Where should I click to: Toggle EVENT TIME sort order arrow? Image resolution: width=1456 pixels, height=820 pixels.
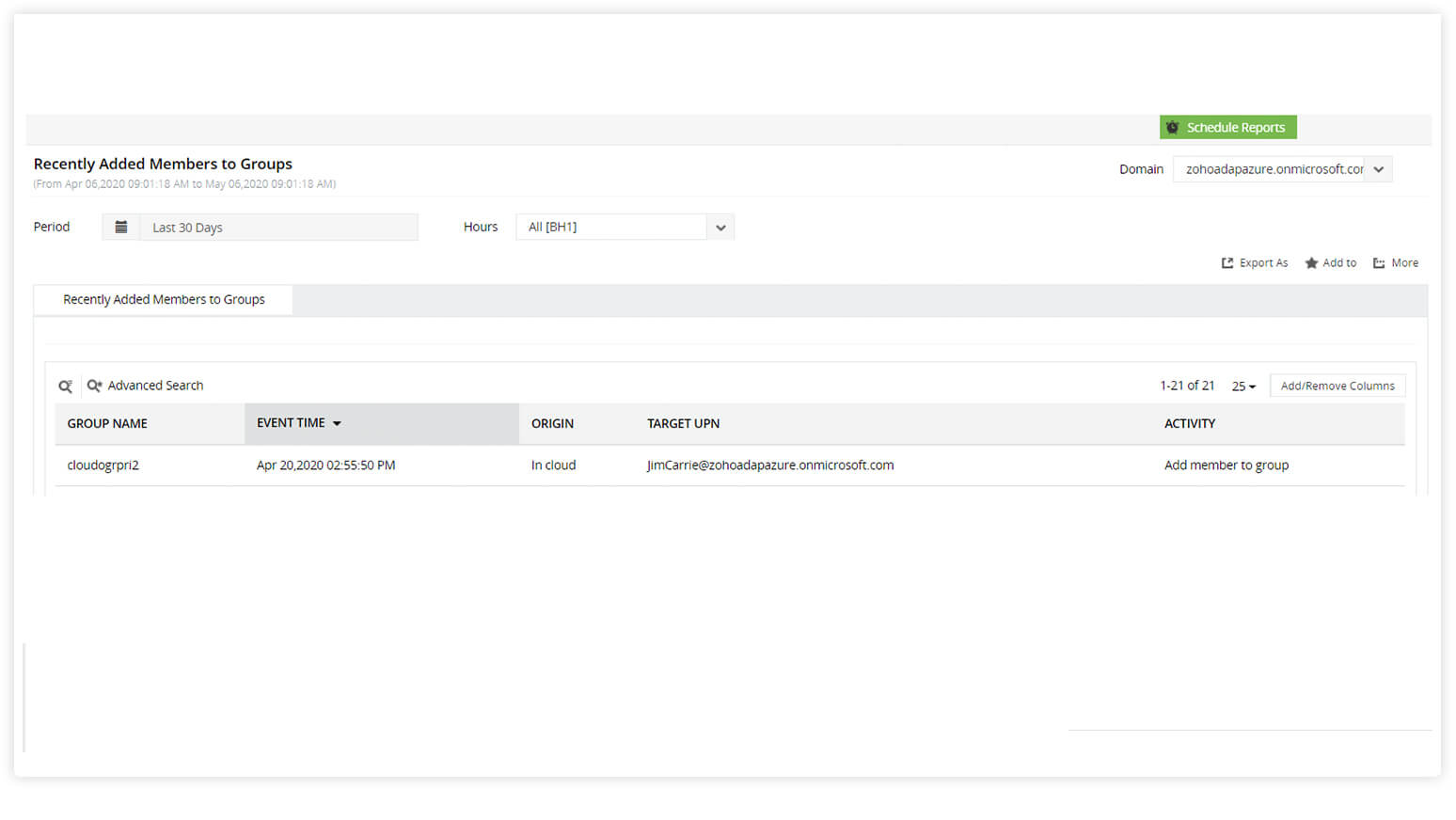[338, 423]
